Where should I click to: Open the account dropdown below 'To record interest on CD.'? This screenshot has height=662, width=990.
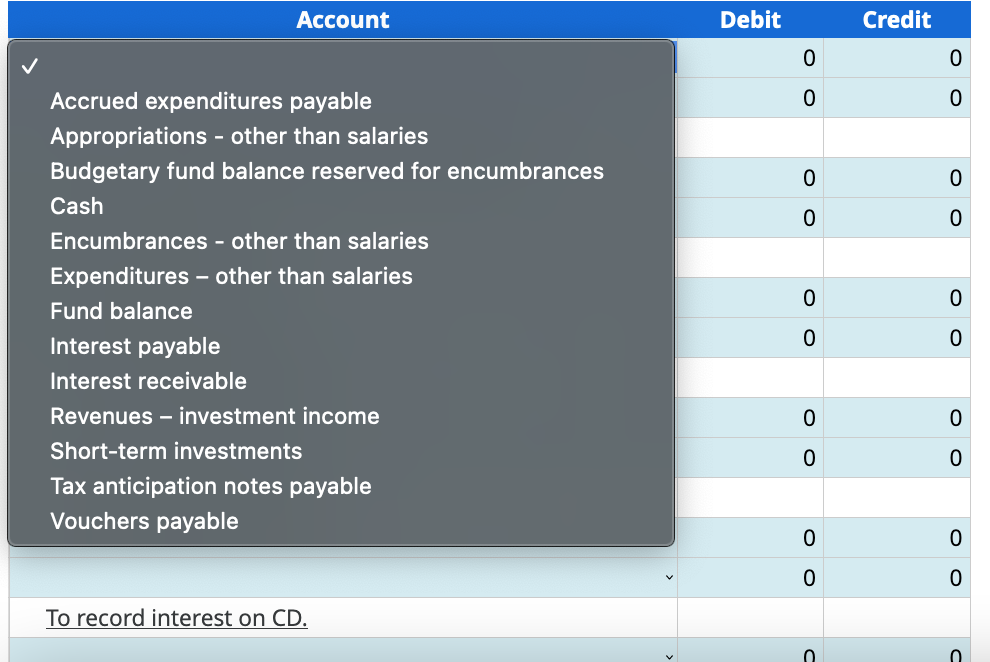coord(343,651)
